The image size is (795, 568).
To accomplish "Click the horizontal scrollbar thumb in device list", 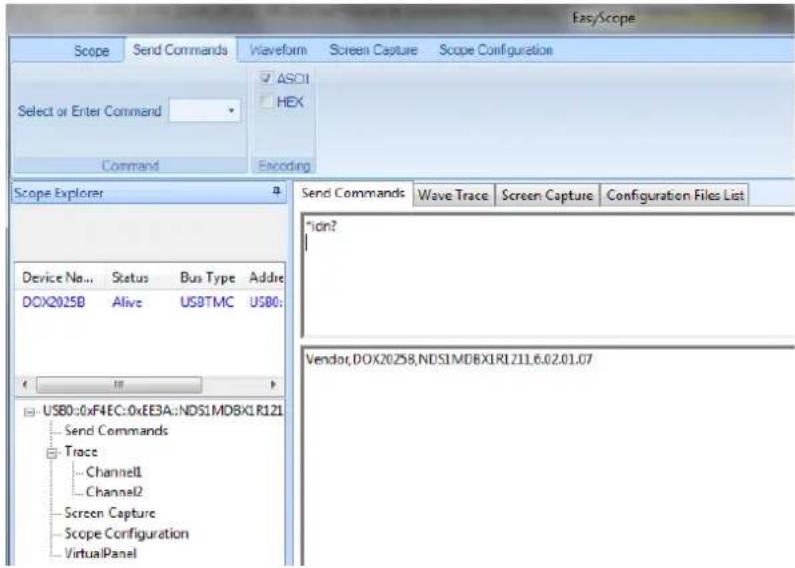I will click(119, 384).
